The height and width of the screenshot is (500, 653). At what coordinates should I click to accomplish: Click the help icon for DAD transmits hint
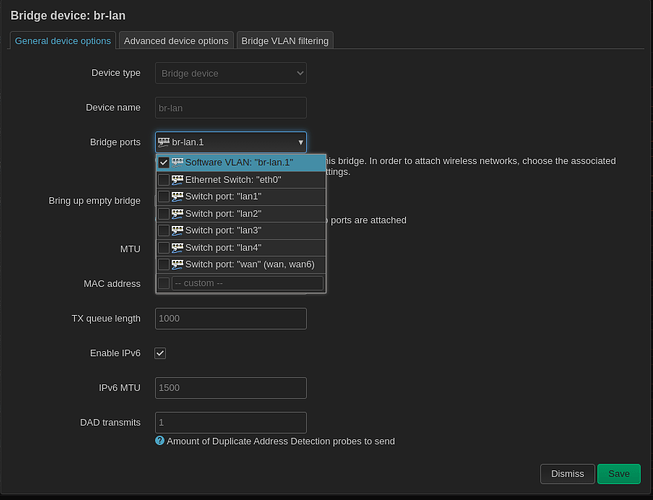160,440
